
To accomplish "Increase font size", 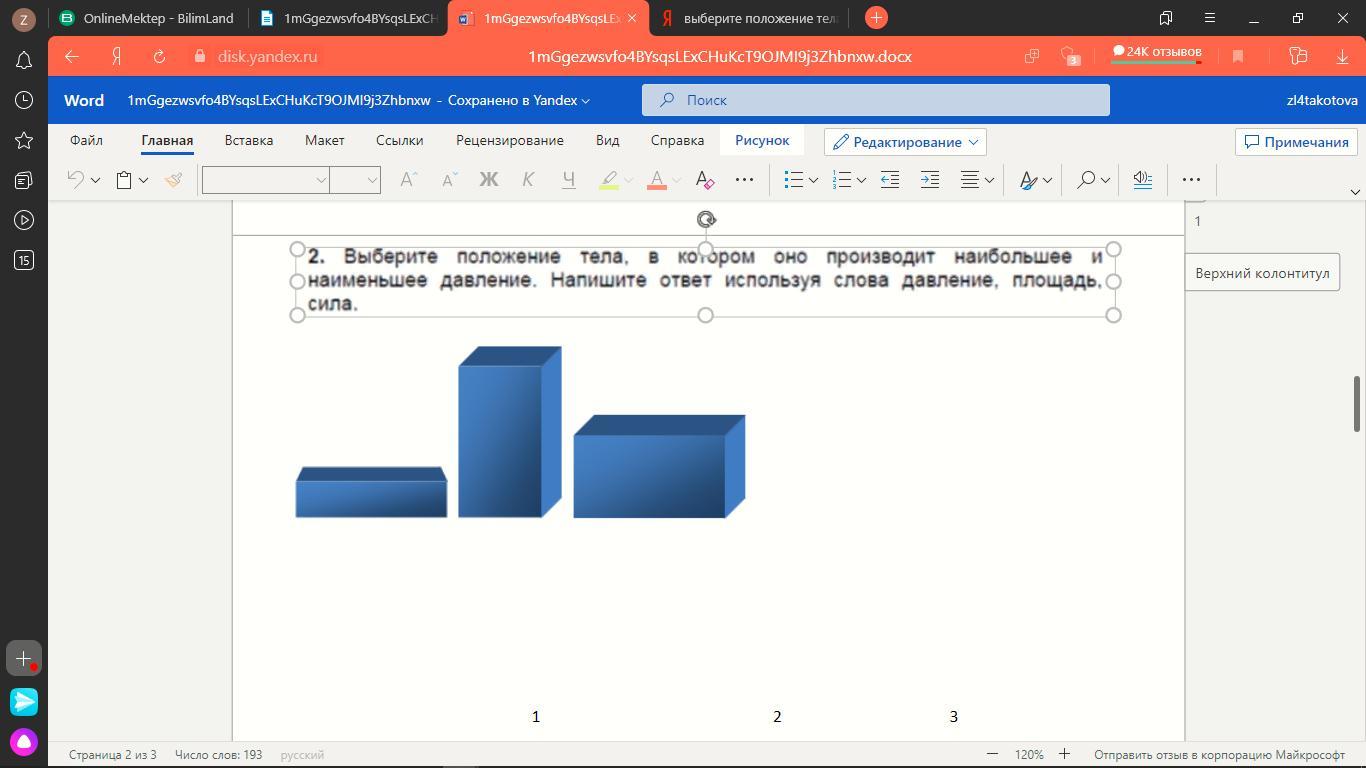I will click(x=408, y=180).
